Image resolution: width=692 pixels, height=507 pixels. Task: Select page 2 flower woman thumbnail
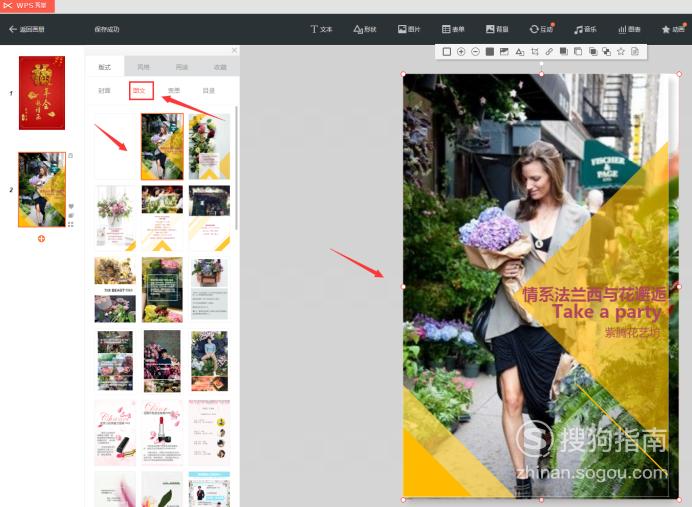[x=42, y=190]
